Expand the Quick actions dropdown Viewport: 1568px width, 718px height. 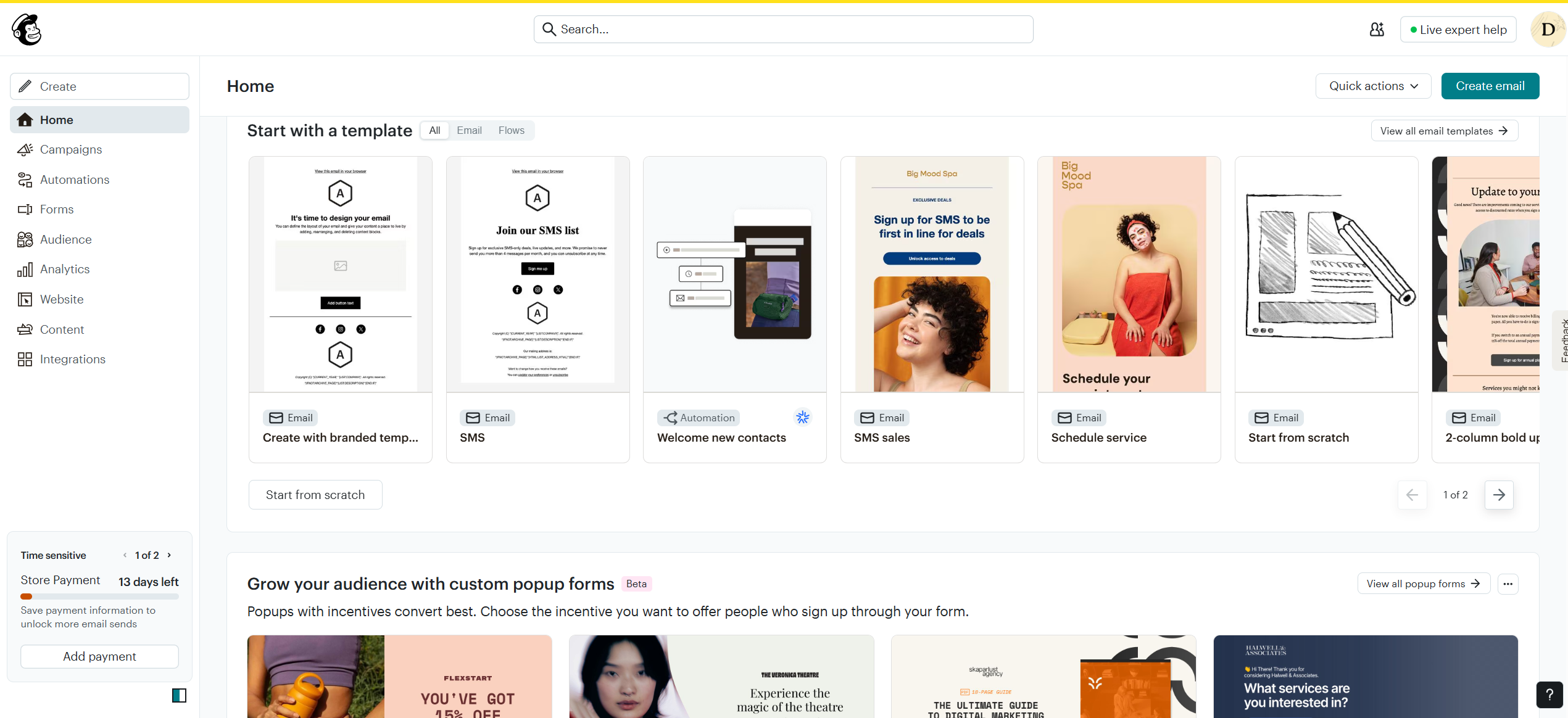pyautogui.click(x=1374, y=86)
